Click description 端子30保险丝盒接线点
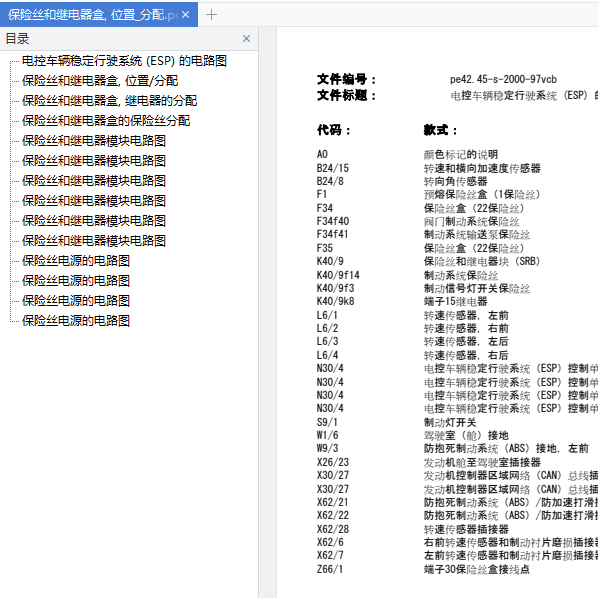598x598 pixels. (477, 569)
